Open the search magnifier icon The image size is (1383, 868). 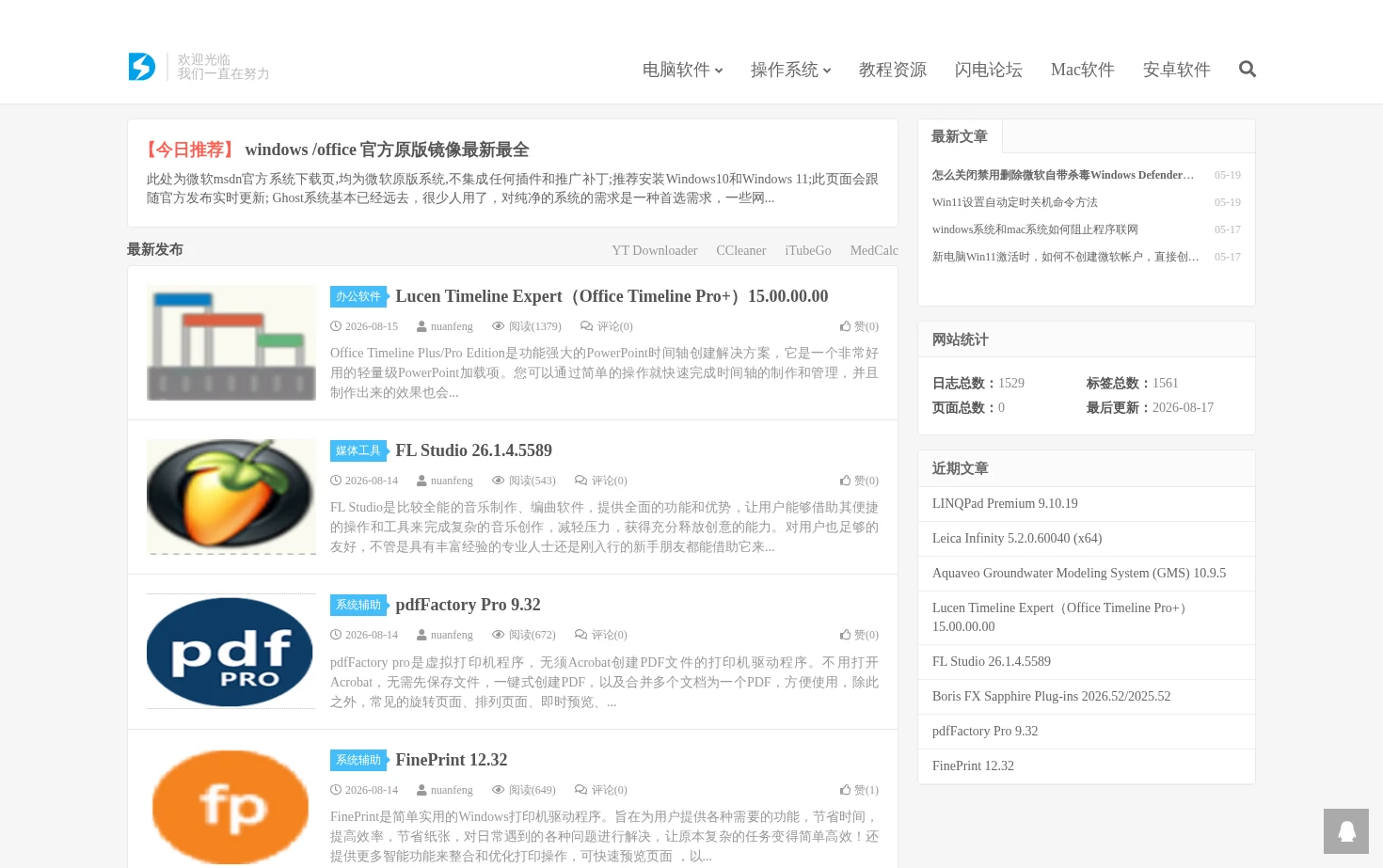(1248, 69)
